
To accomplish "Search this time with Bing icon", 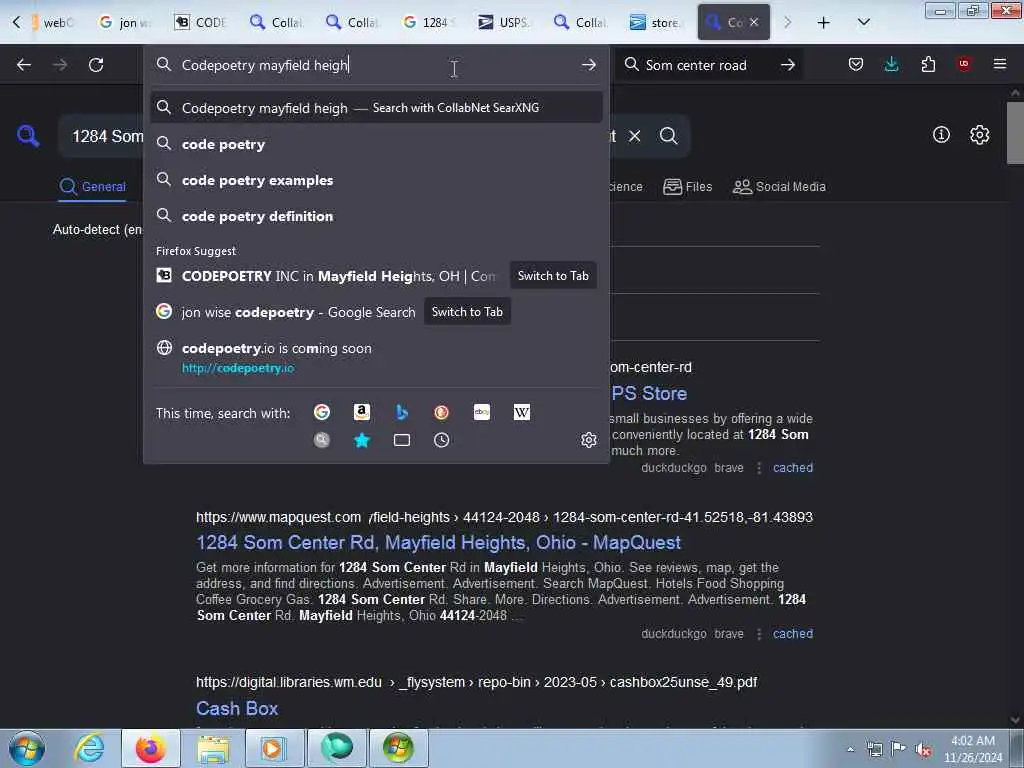I will coord(402,412).
